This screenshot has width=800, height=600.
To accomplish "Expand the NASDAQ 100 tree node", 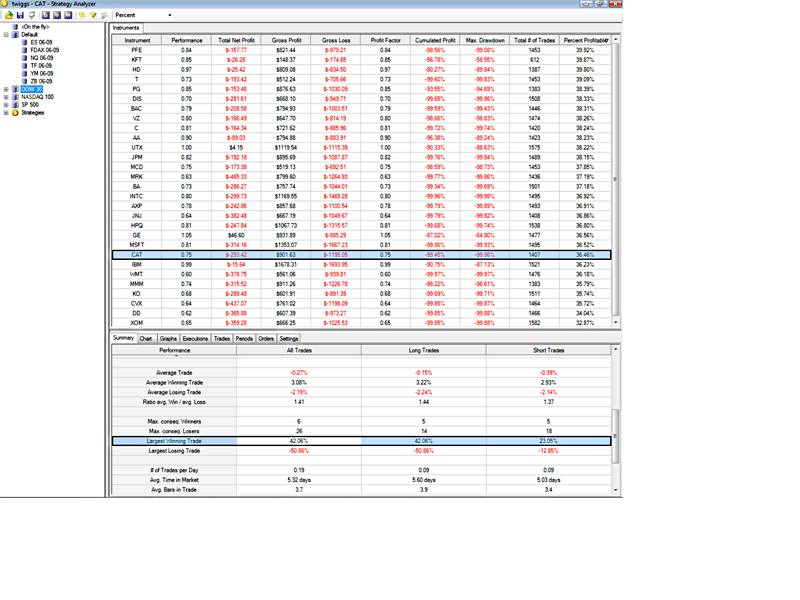I will pyautogui.click(x=6, y=97).
